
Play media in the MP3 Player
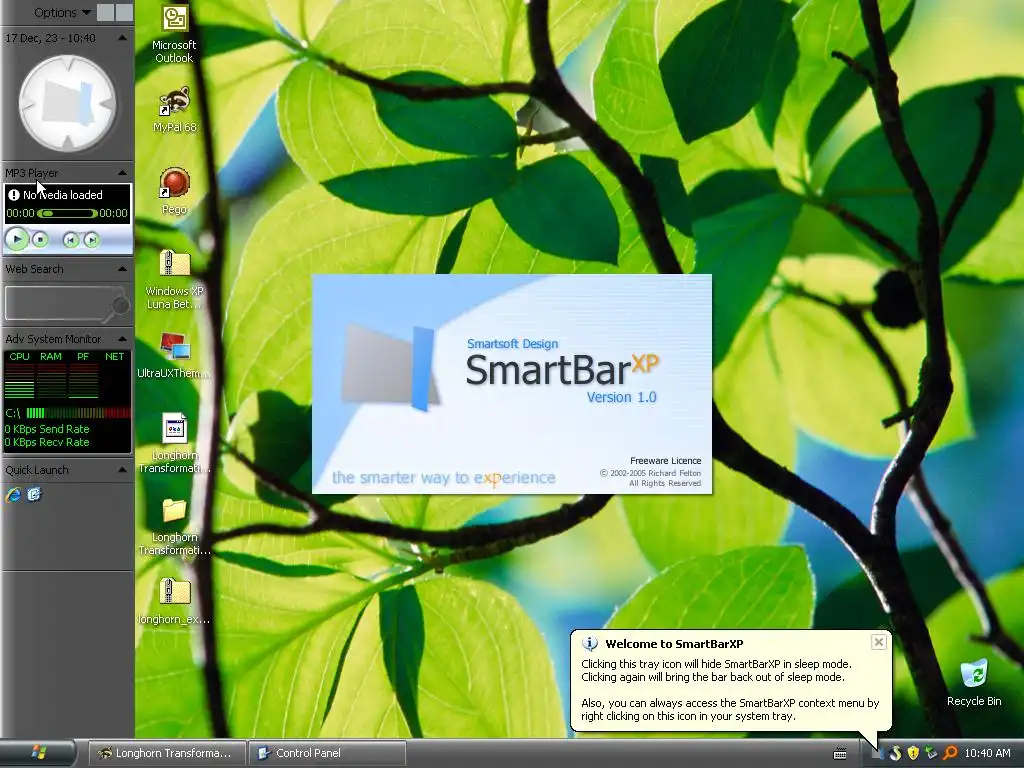[17, 240]
